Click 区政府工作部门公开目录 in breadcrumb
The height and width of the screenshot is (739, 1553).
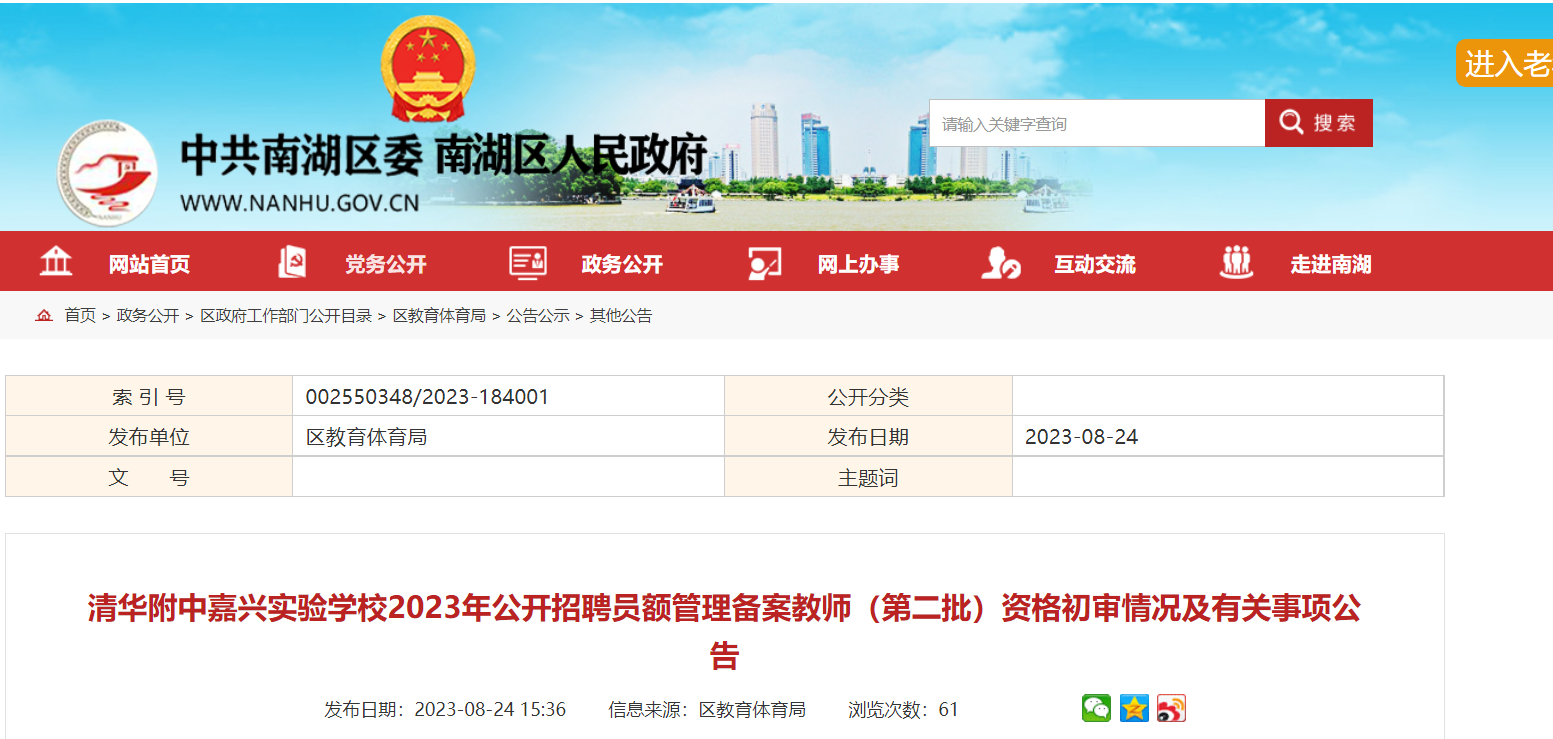(x=286, y=316)
